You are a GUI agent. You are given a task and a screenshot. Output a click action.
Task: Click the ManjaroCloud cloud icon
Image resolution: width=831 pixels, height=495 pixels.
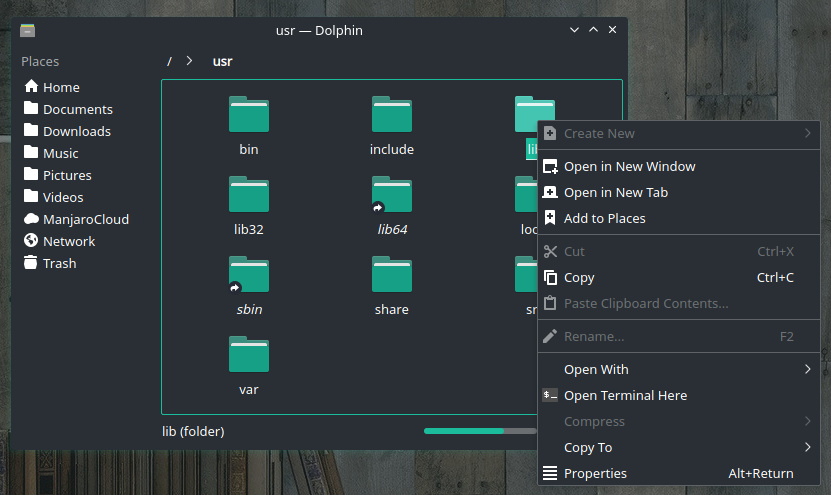click(x=31, y=218)
